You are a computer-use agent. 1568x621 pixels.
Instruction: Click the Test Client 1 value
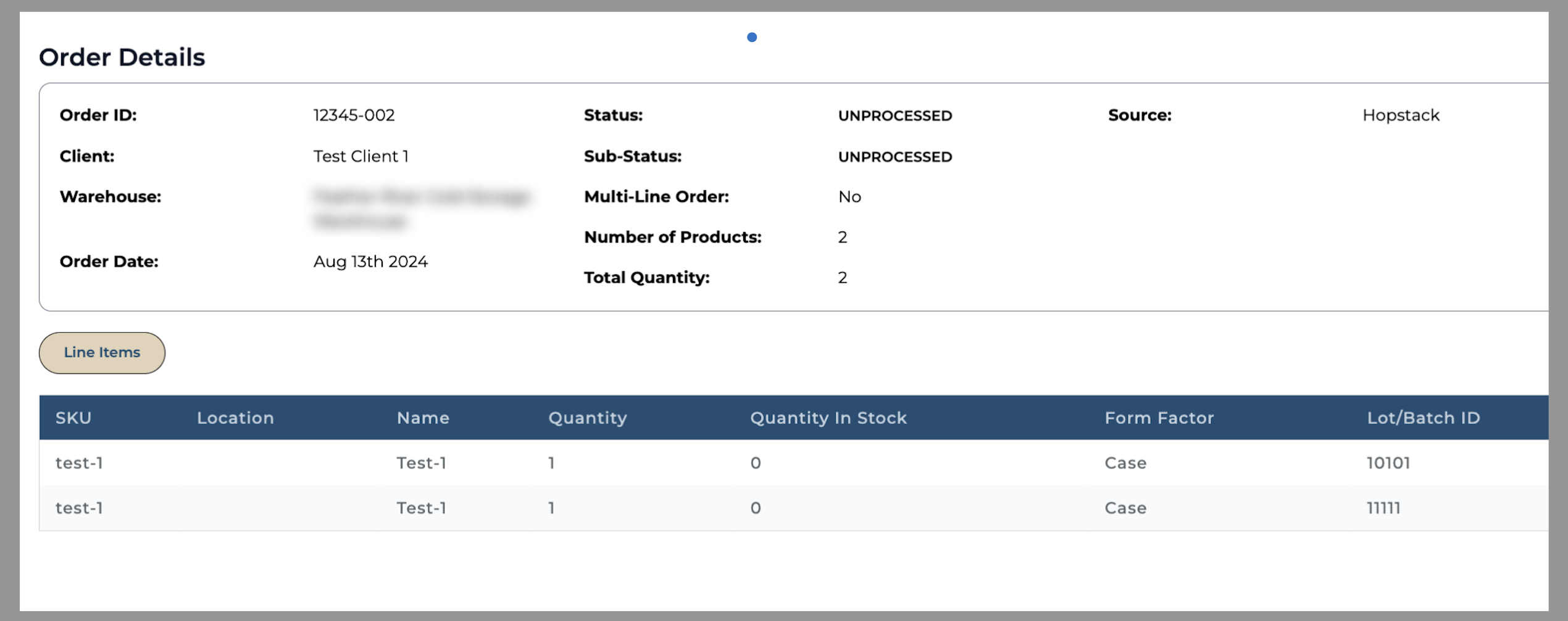click(x=361, y=156)
